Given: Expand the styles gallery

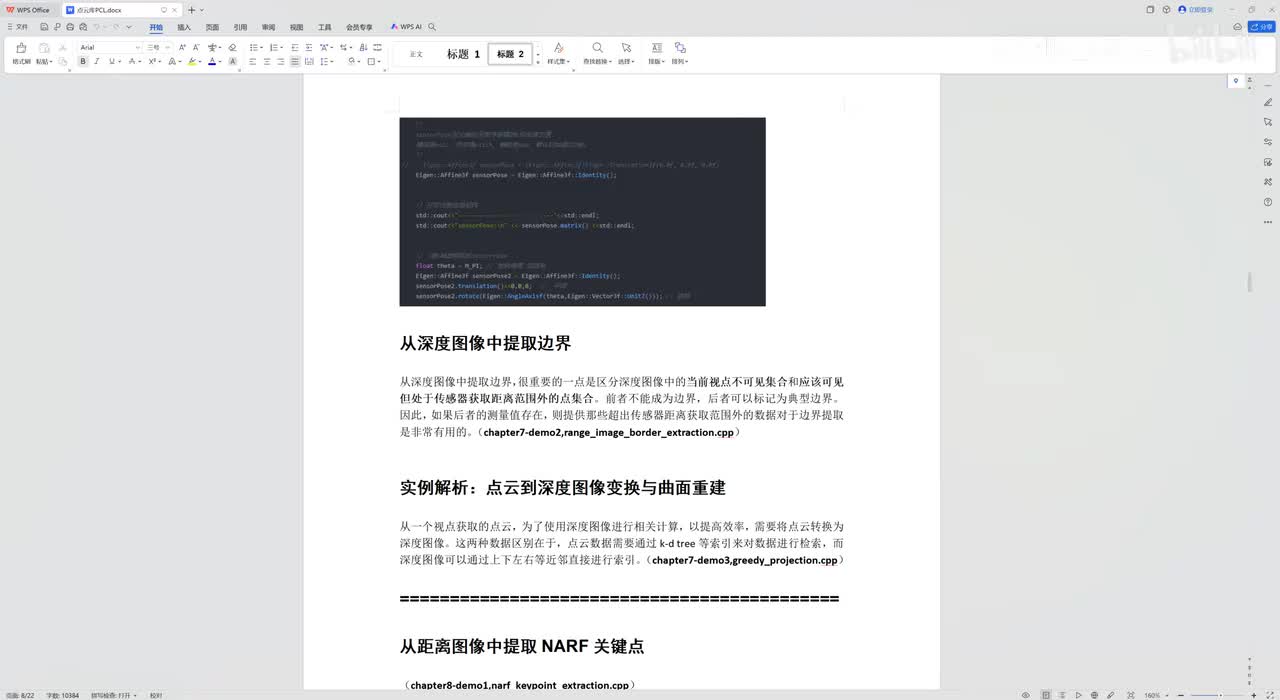Looking at the screenshot, I should point(538,61).
